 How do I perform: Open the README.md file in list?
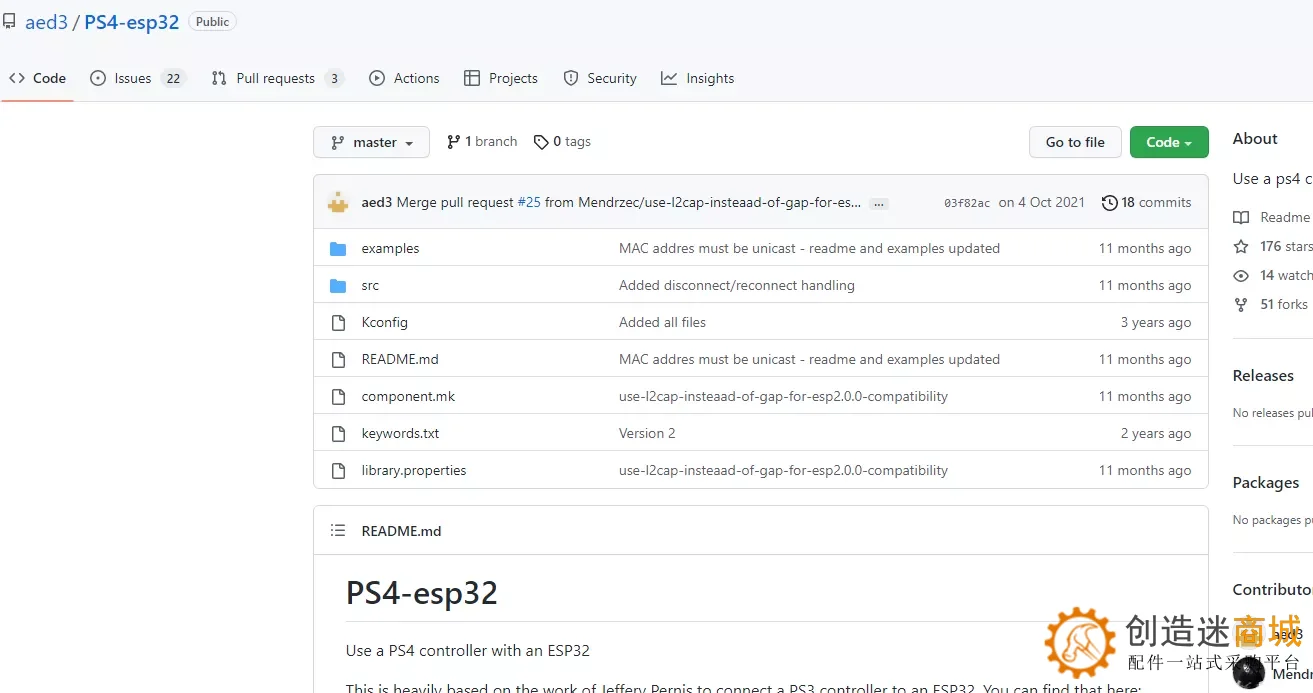400,359
